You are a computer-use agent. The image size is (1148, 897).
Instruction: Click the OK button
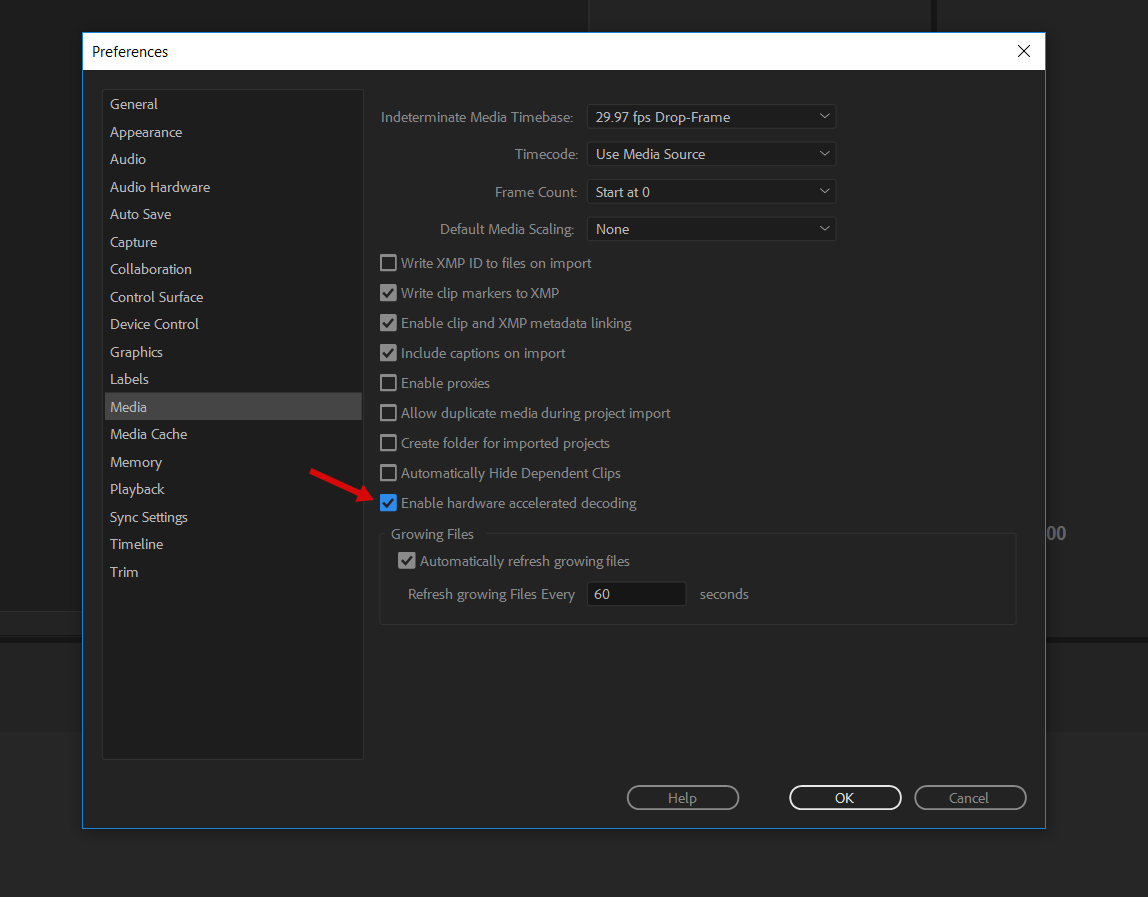pos(845,798)
